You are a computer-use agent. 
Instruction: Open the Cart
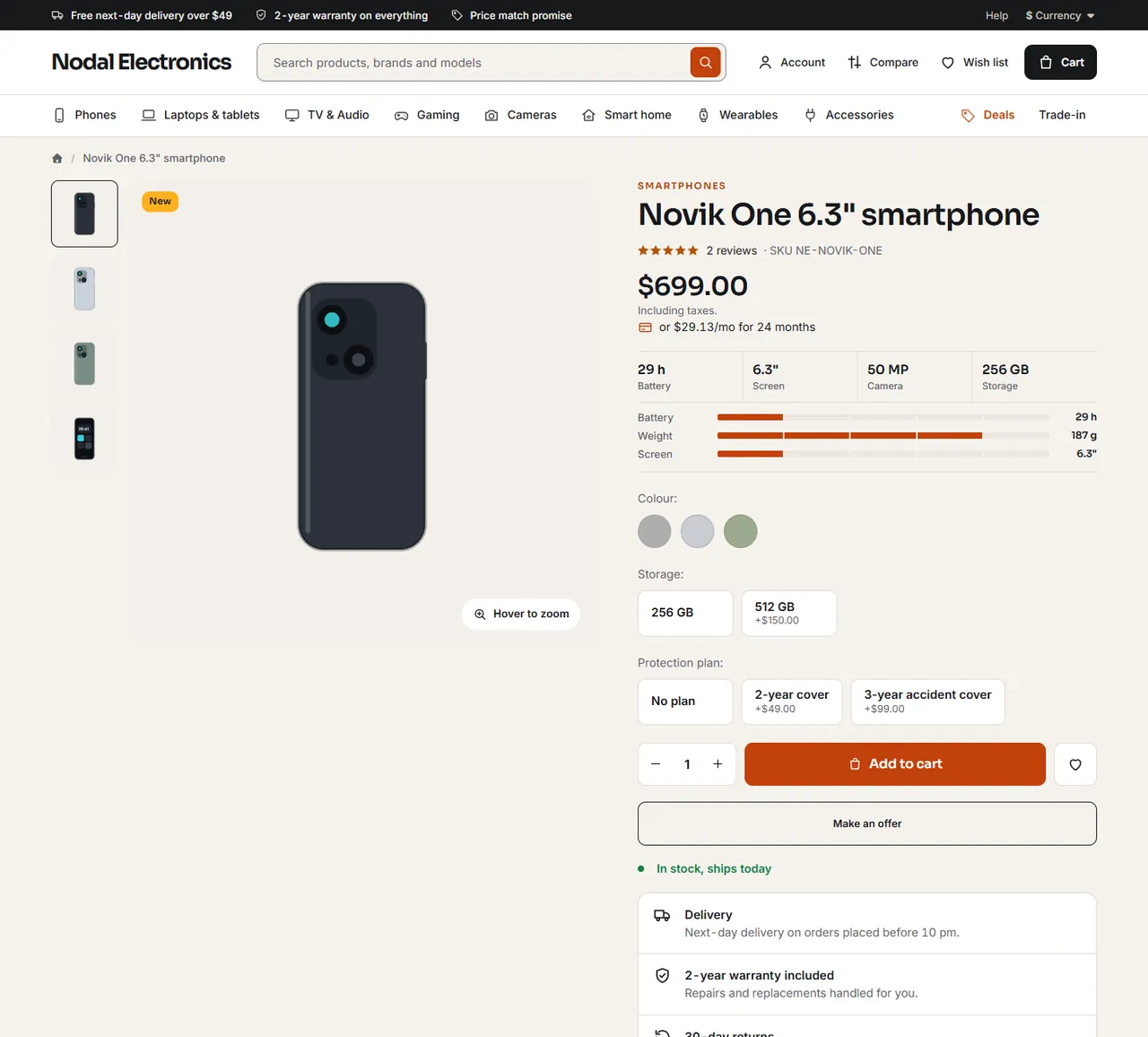[x=1060, y=63]
